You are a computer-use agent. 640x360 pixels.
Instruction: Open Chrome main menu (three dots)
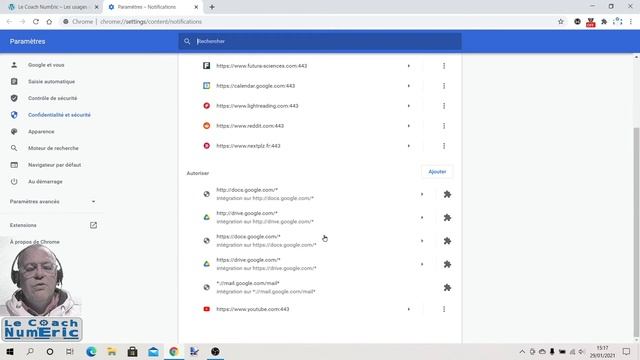631,22
